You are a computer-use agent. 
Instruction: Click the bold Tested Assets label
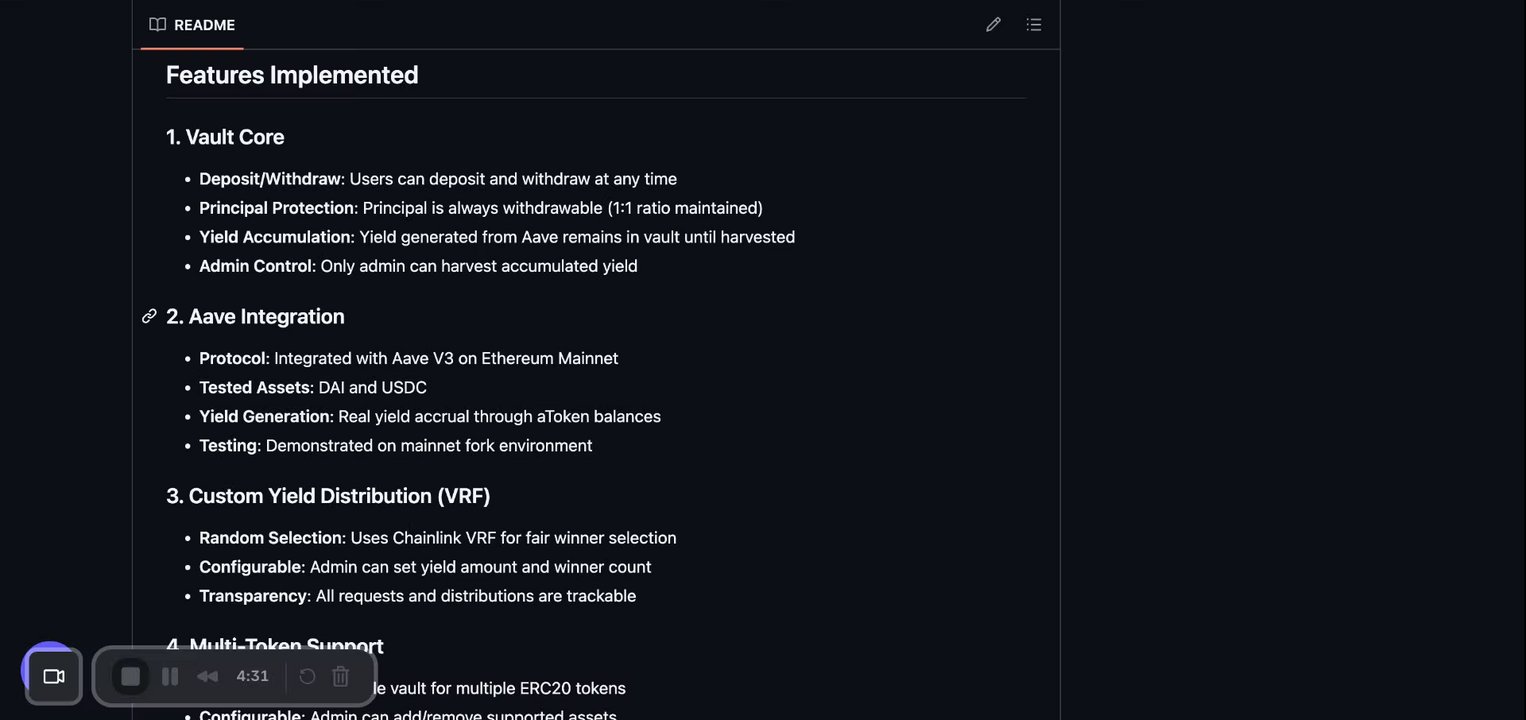pos(255,387)
